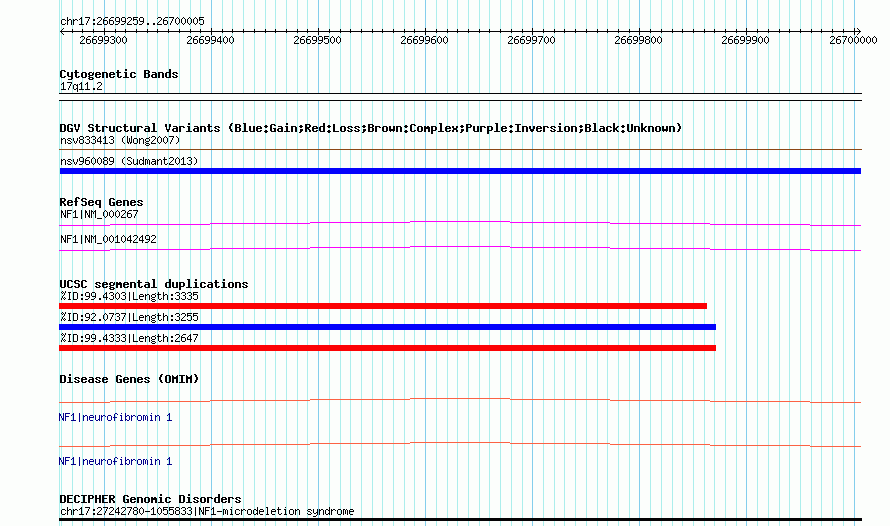
Task: Click ruler position 26699700
Action: [531, 40]
